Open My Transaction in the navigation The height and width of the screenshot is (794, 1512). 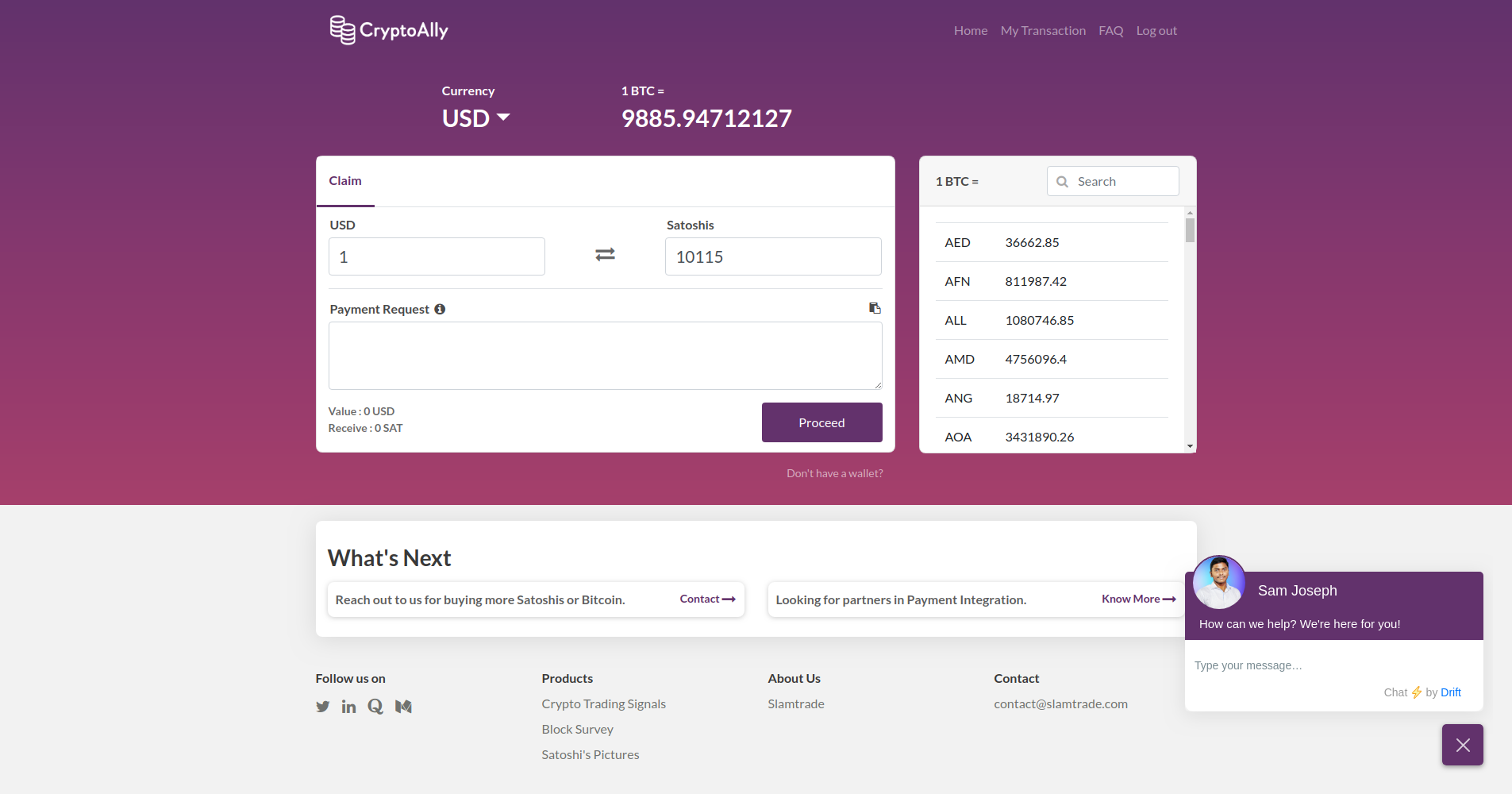1043,30
